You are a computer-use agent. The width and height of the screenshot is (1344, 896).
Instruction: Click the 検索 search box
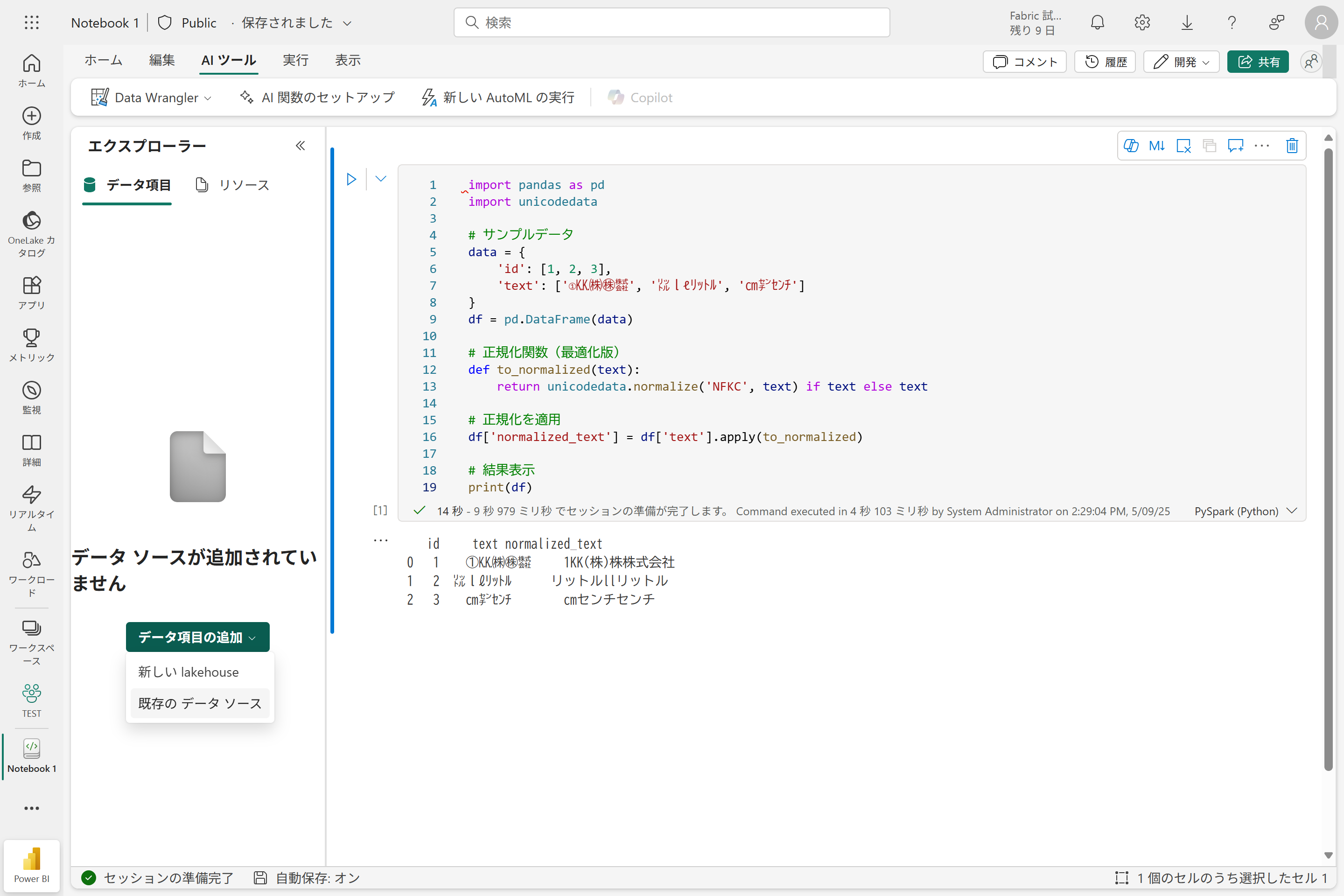[672, 23]
